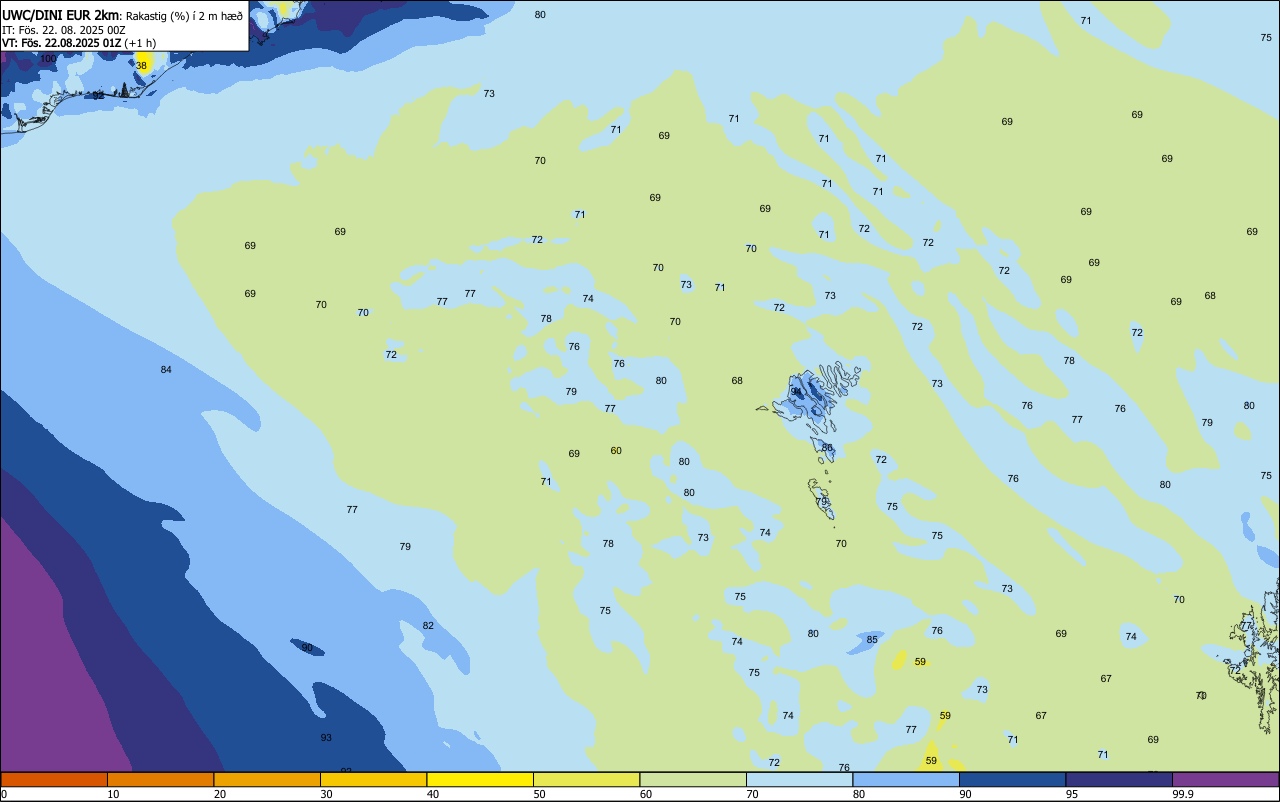Click the 'Rakastig (%) í 2 m hæð' label
1280x802 pixels.
184,16
